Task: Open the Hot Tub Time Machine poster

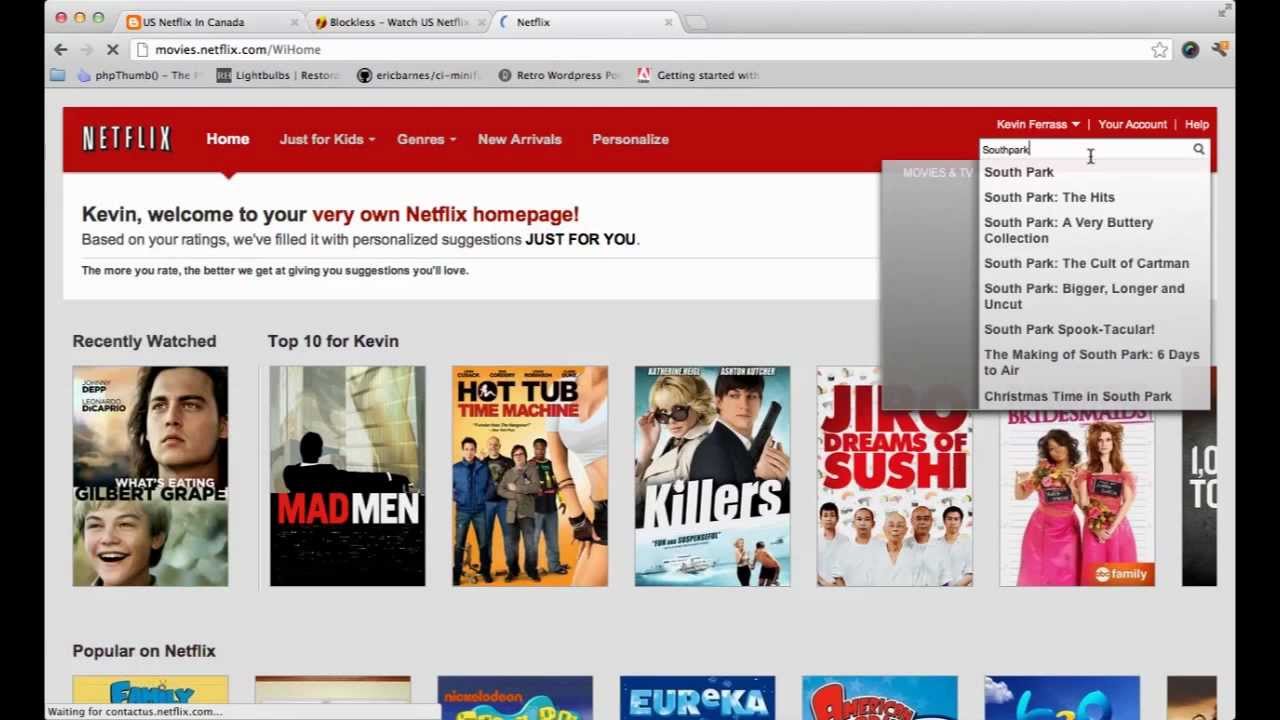Action: click(x=530, y=476)
